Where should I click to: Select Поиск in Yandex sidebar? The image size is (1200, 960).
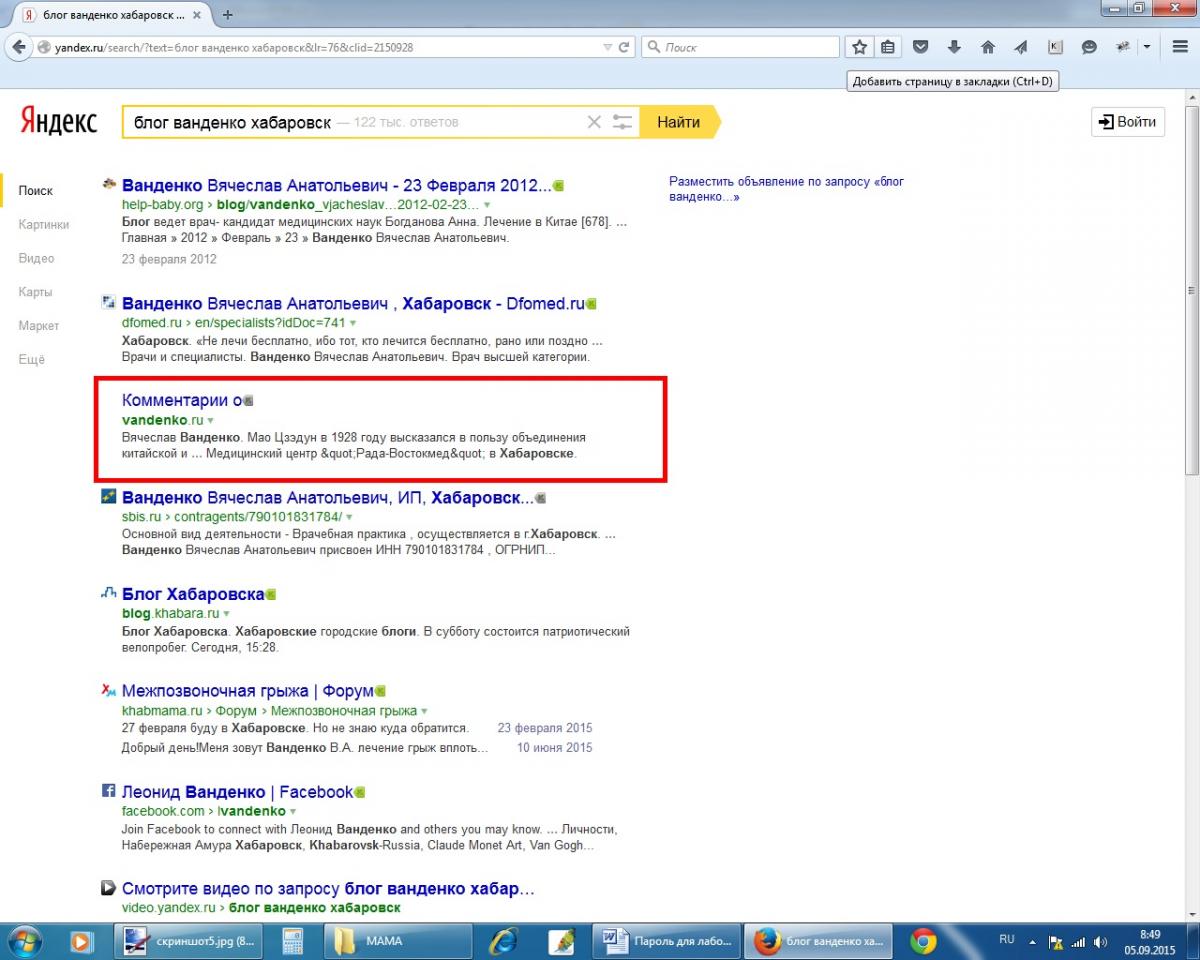point(36,190)
